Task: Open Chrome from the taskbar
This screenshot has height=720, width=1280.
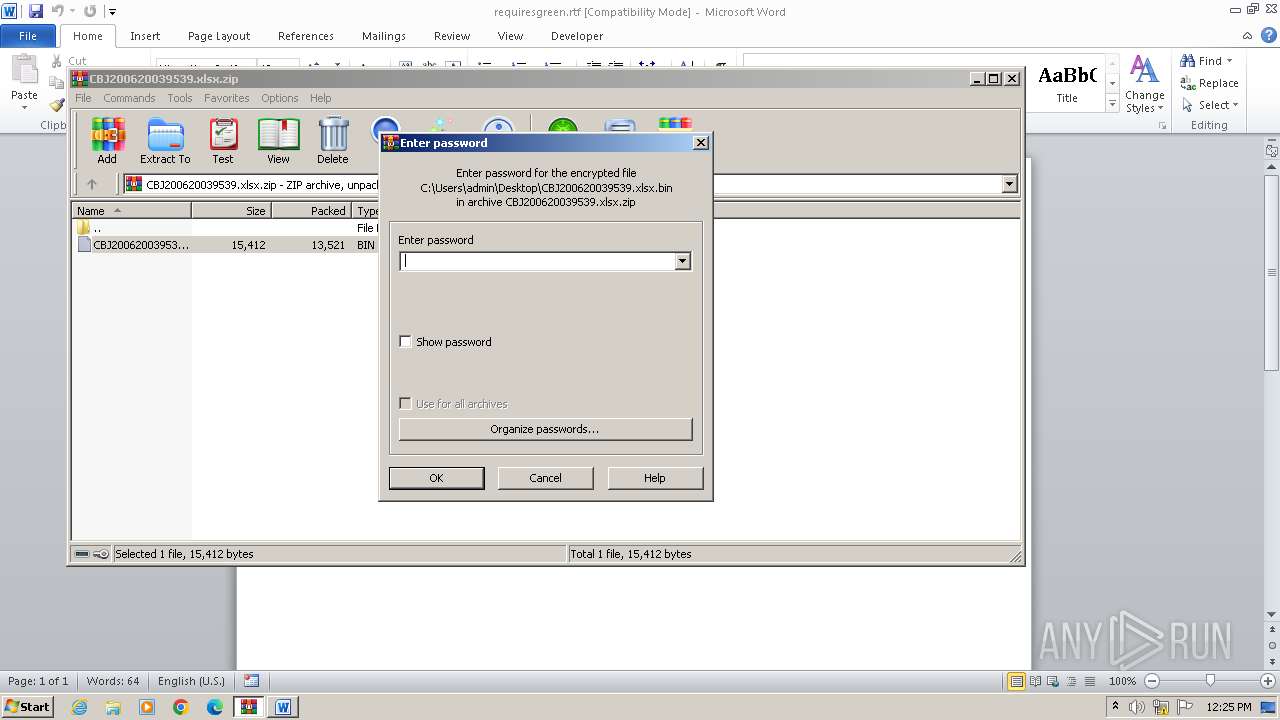Action: [x=181, y=707]
